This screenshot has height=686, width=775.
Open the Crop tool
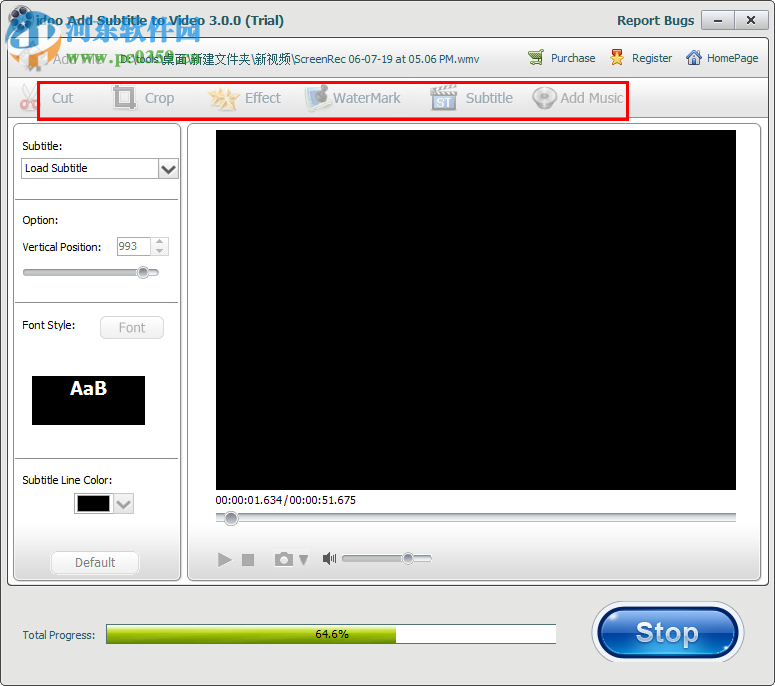(x=143, y=98)
